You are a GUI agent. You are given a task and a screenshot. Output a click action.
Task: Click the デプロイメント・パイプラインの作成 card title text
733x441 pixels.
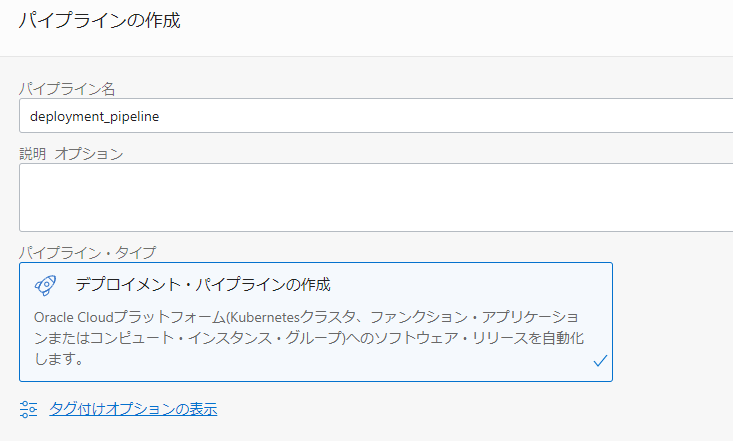pos(203,285)
